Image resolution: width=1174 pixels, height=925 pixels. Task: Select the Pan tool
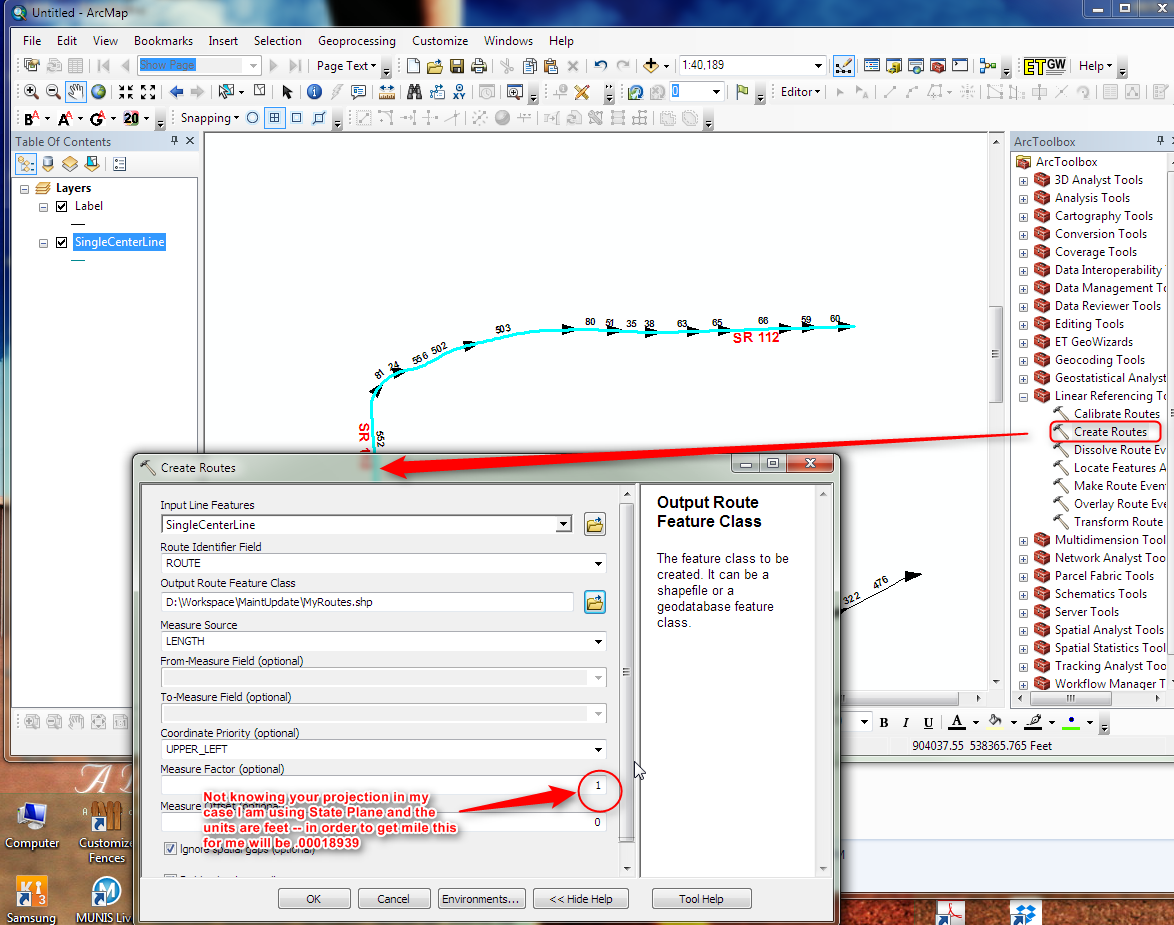point(74,90)
